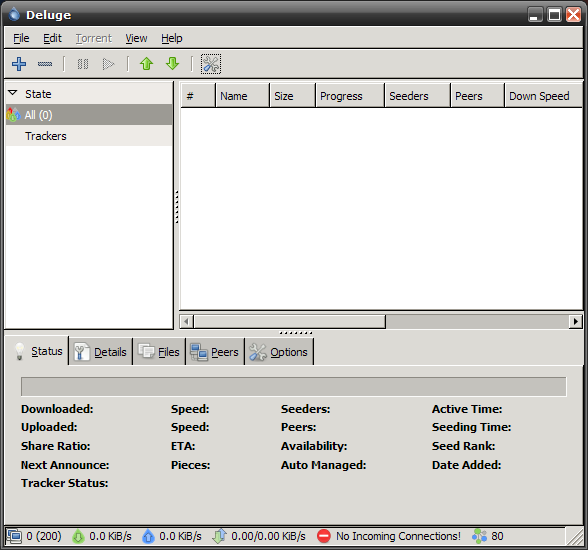Image resolution: width=588 pixels, height=550 pixels.
Task: Sort by the Name column header
Action: pos(243,96)
